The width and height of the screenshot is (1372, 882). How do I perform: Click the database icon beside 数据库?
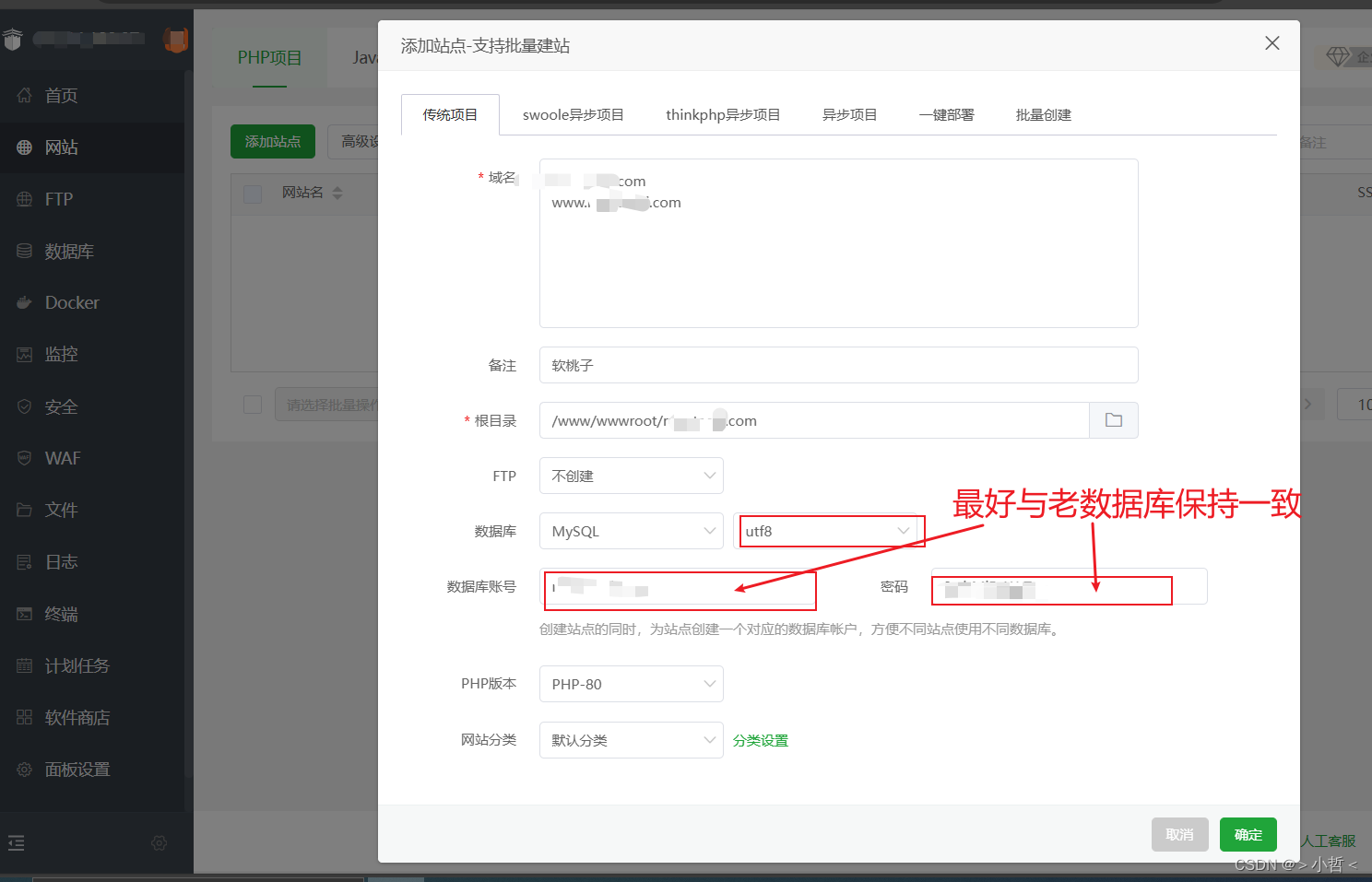tap(25, 251)
